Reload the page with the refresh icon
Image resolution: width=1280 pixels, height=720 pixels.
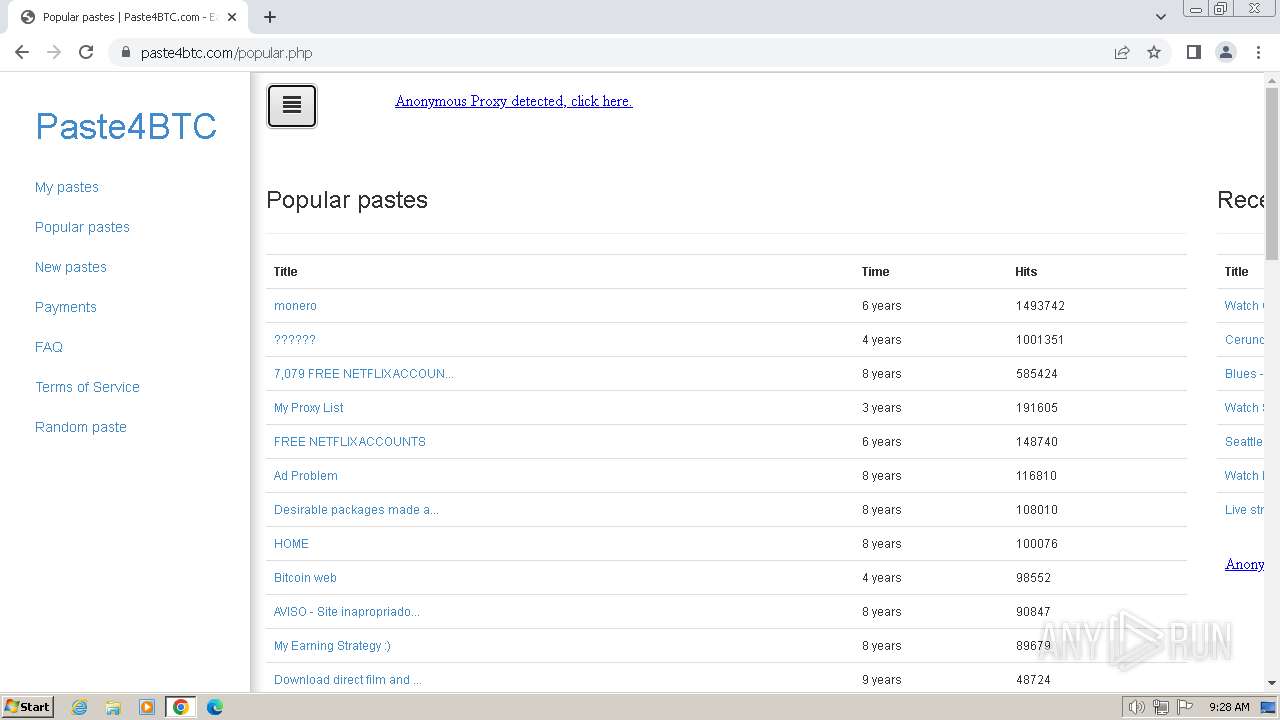tap(86, 52)
